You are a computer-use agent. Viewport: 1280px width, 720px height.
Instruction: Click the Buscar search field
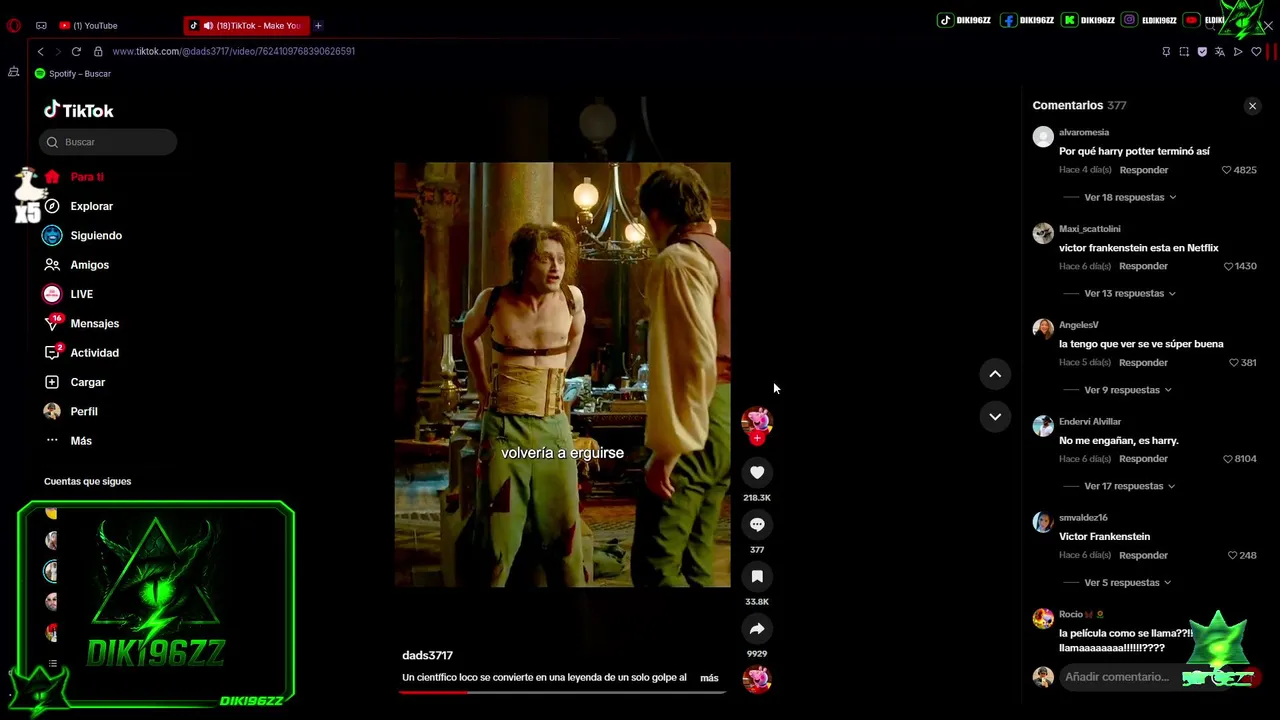tap(108, 142)
